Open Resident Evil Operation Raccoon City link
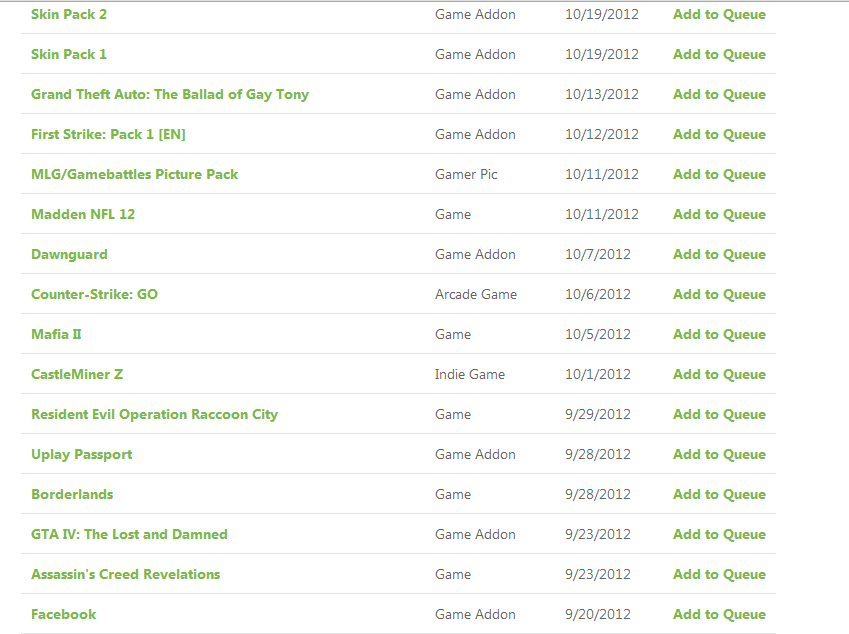The height and width of the screenshot is (634, 849). [x=154, y=414]
